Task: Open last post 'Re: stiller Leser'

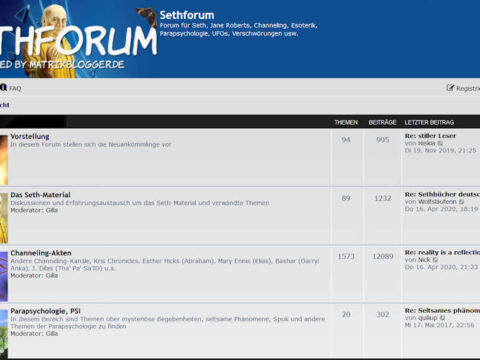Action: point(430,136)
